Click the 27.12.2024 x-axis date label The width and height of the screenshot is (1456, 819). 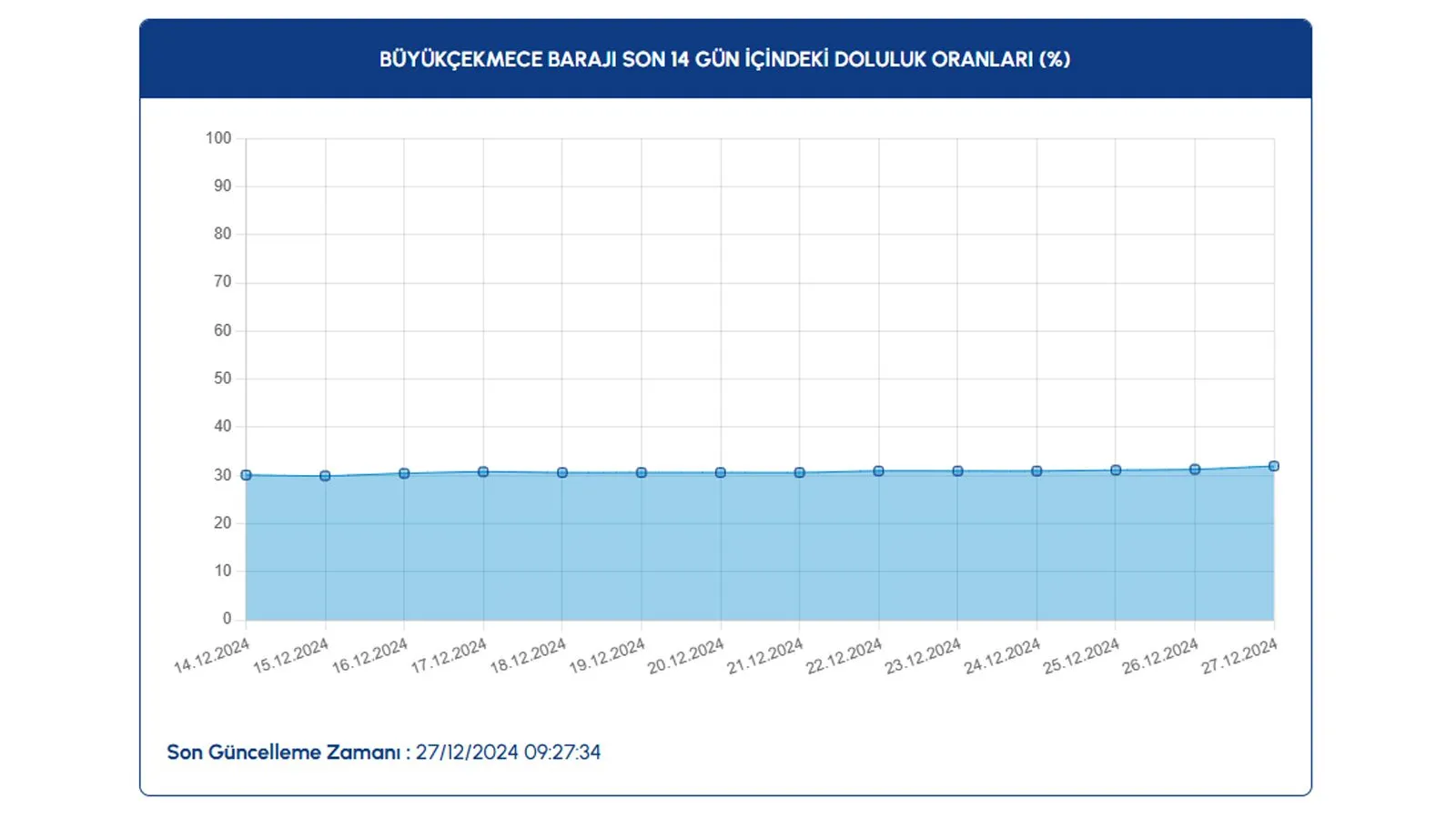pos(1239,656)
